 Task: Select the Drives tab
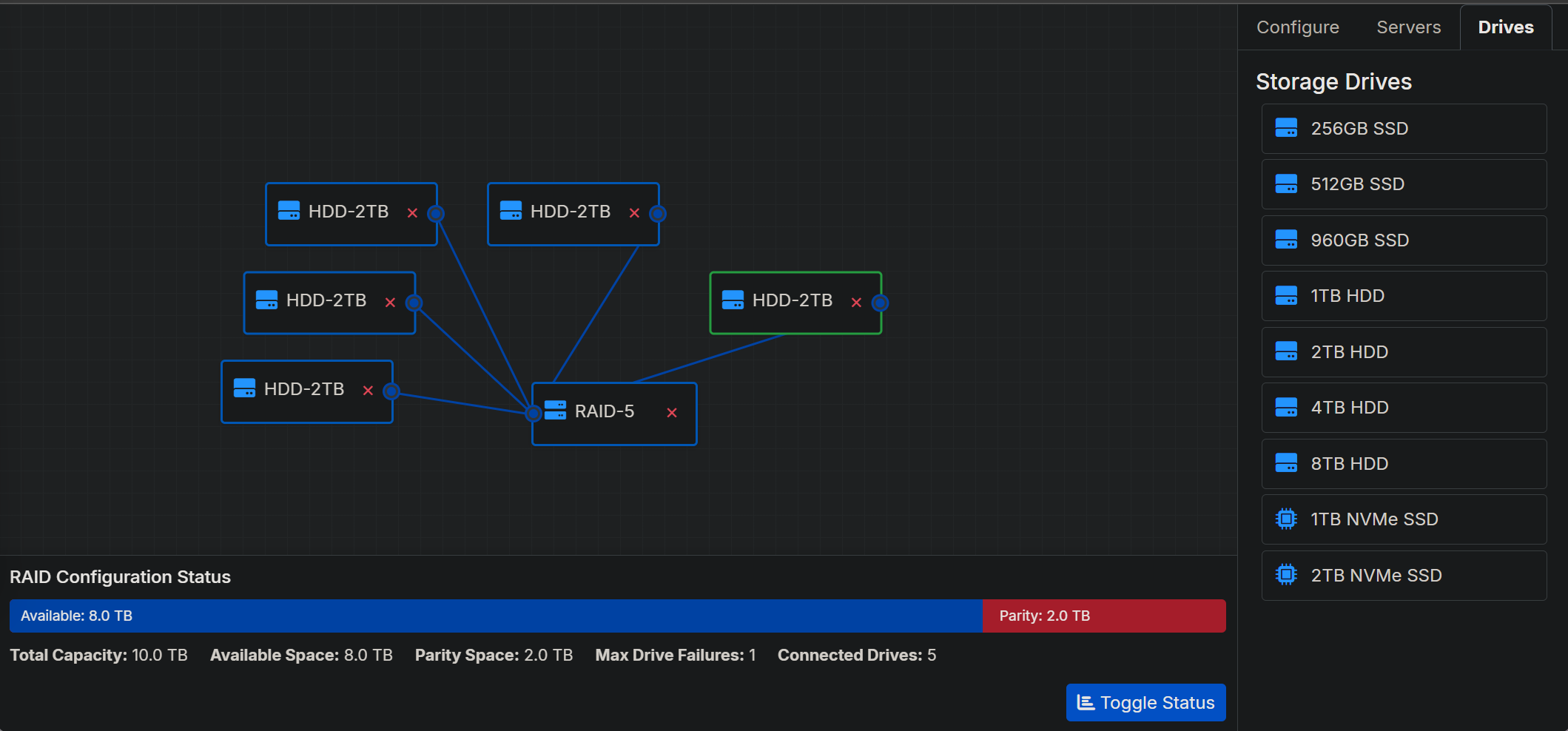click(x=1505, y=27)
